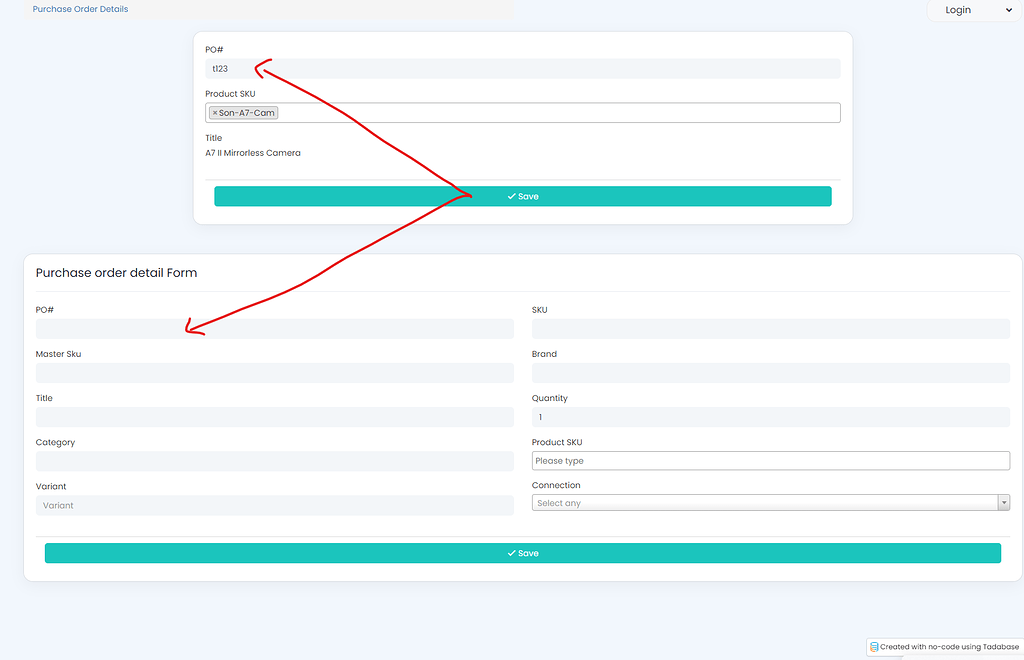Viewport: 1024px width, 660px height.
Task: Click the arrow icon on Connection select box
Action: [1004, 502]
